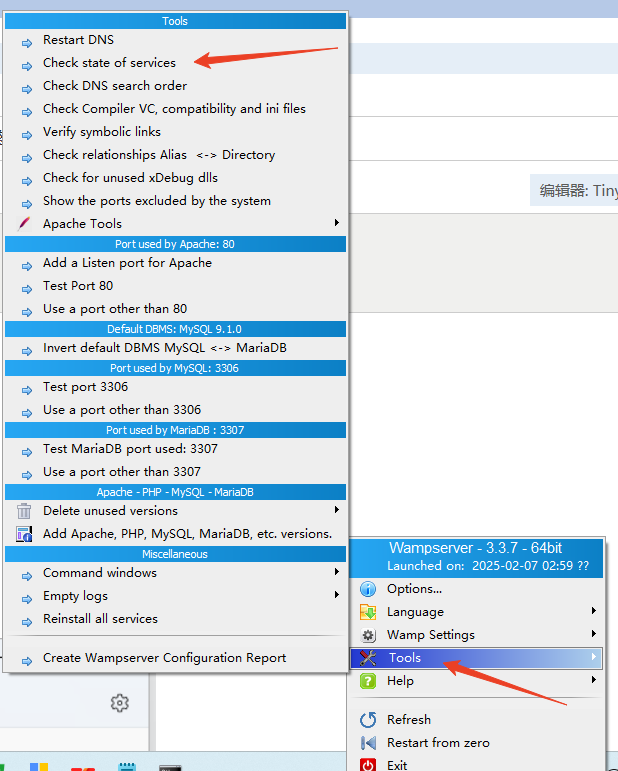Image resolution: width=618 pixels, height=771 pixels.
Task: Click the Port used by Apache: 80 header
Action: 176,244
